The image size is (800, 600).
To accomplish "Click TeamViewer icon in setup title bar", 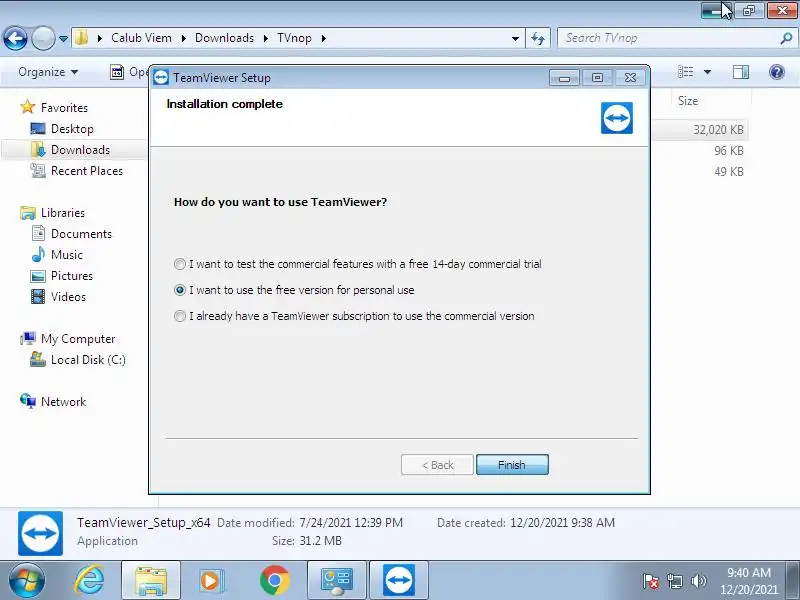I will (x=161, y=78).
